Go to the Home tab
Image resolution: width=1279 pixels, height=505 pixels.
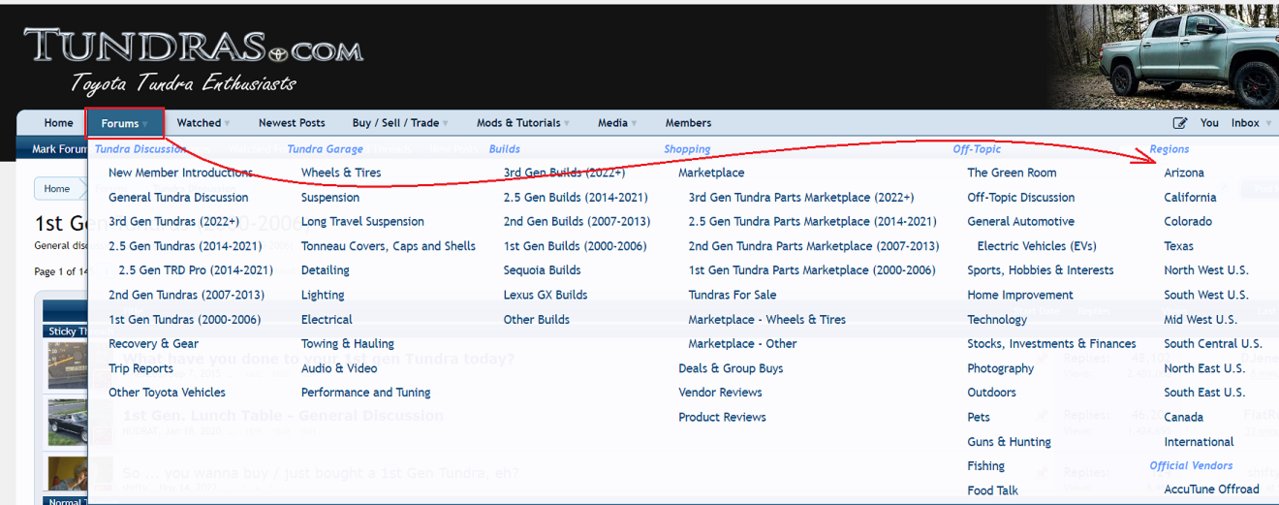(59, 123)
